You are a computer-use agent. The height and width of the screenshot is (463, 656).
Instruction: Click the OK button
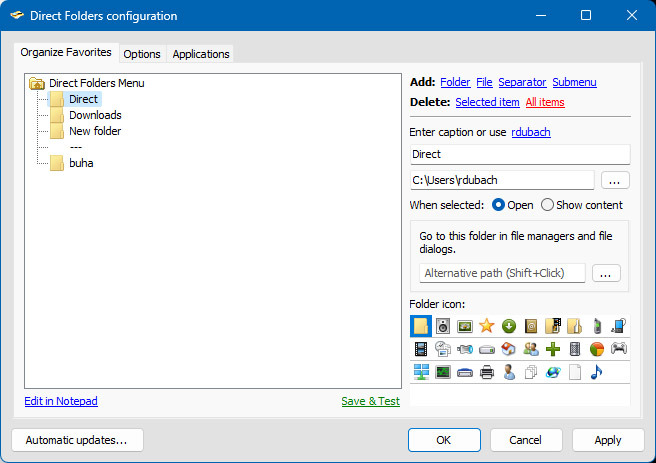click(444, 440)
